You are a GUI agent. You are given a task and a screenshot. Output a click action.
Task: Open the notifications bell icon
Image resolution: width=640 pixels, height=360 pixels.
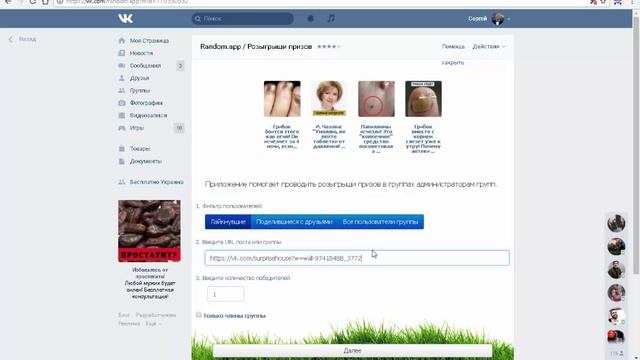pyautogui.click(x=311, y=18)
